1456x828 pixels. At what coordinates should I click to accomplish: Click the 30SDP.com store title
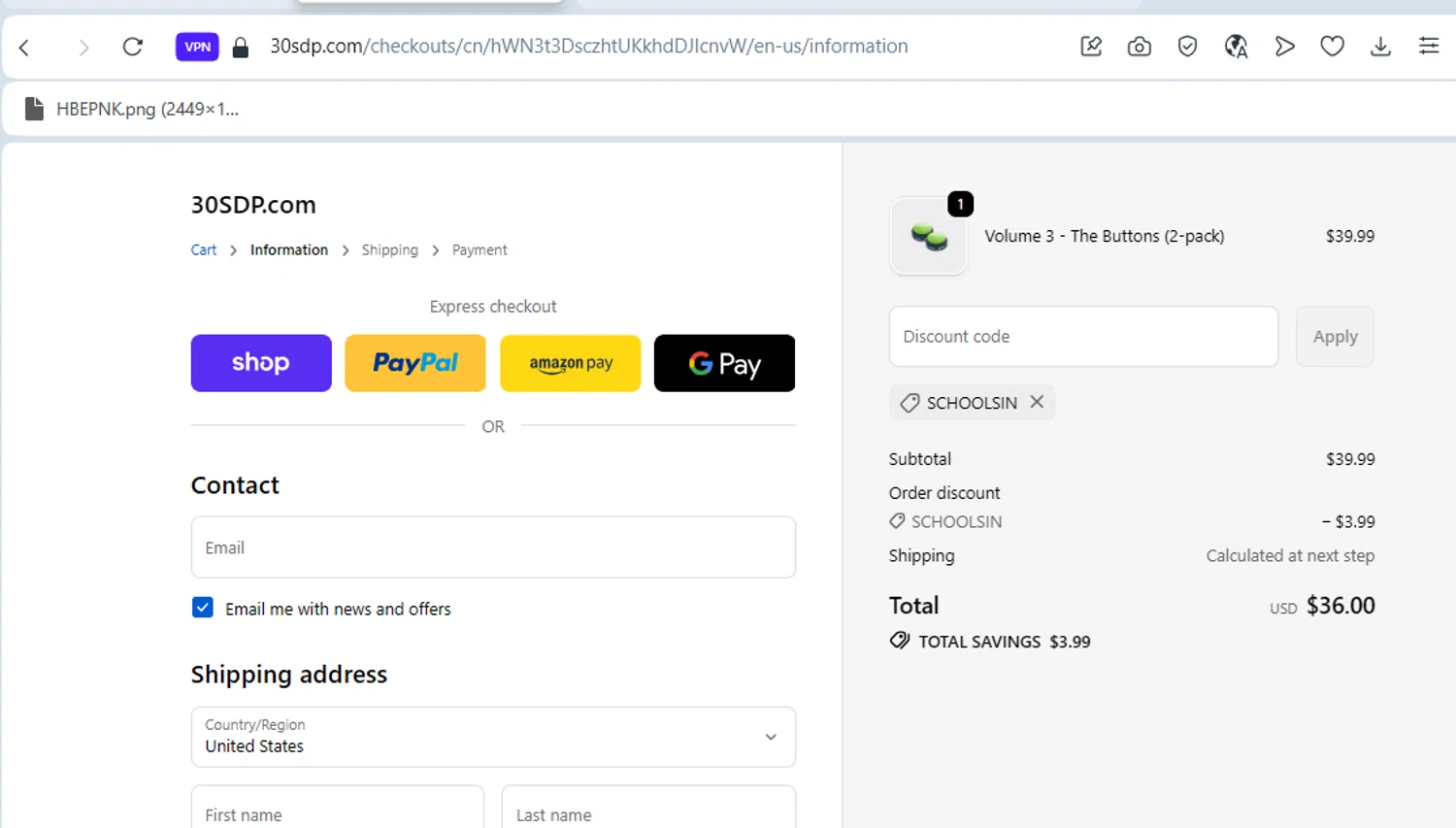(253, 205)
